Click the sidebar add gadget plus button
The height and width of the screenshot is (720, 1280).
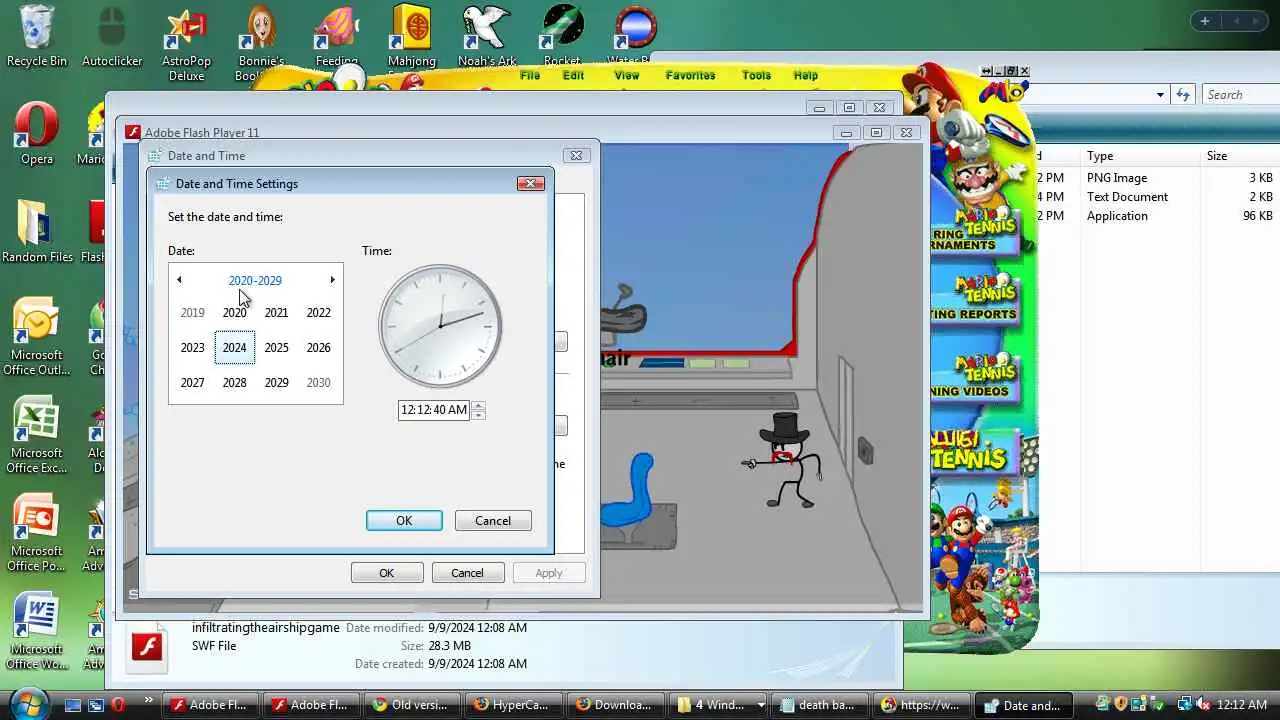point(1205,21)
